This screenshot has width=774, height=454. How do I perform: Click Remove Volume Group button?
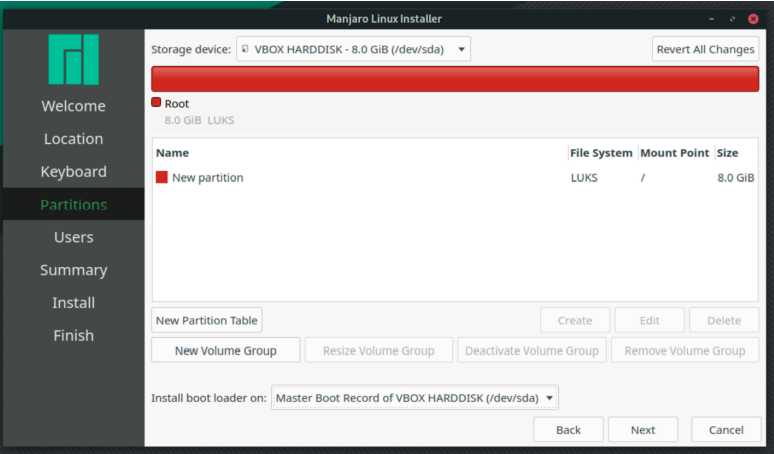685,350
